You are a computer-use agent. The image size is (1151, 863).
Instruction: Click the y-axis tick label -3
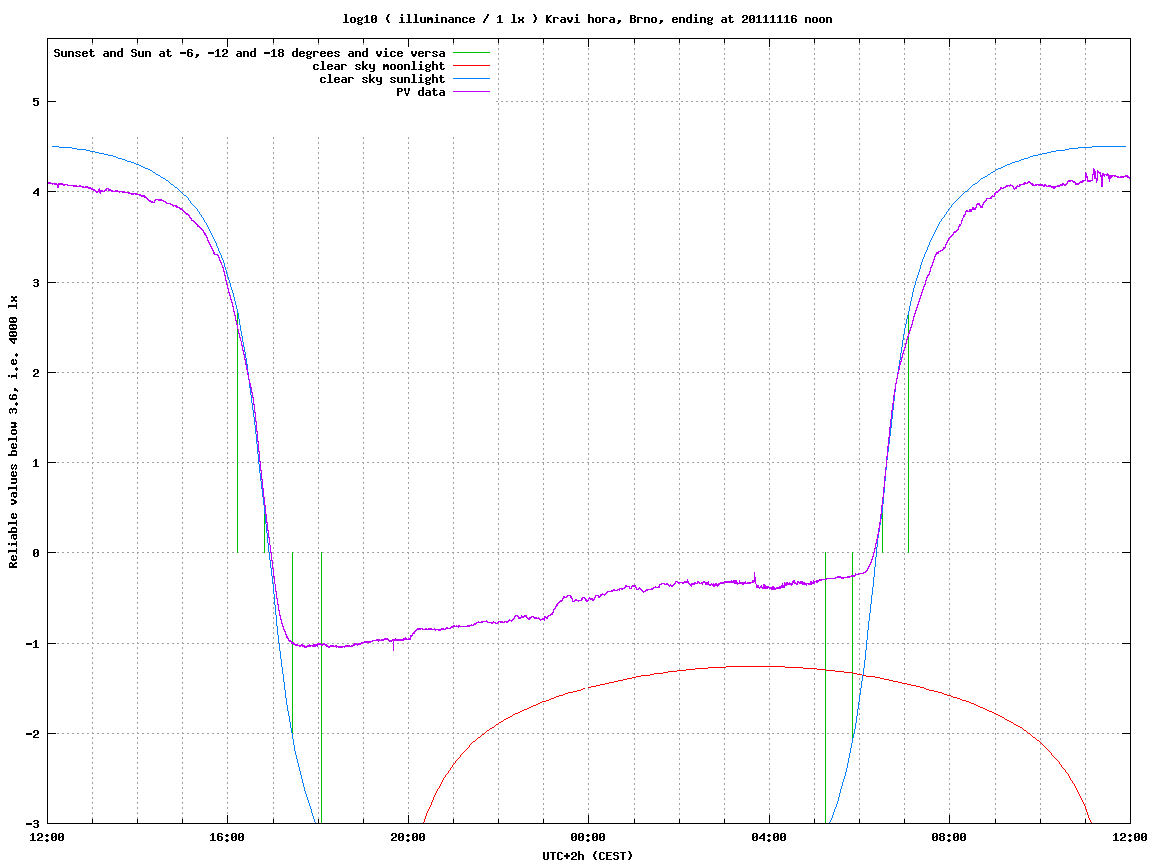[32, 824]
